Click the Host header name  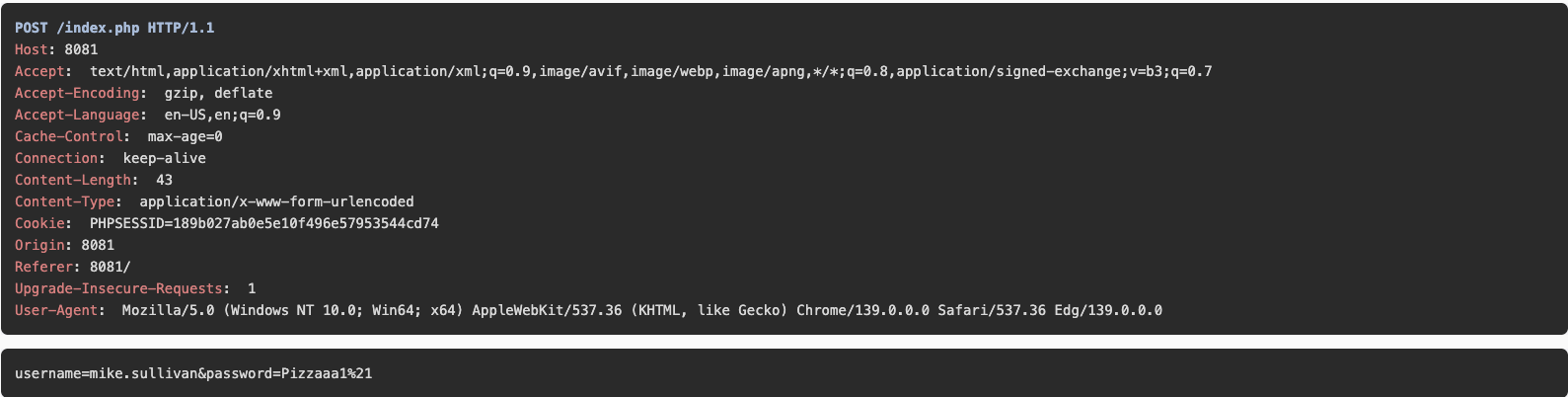coord(32,49)
